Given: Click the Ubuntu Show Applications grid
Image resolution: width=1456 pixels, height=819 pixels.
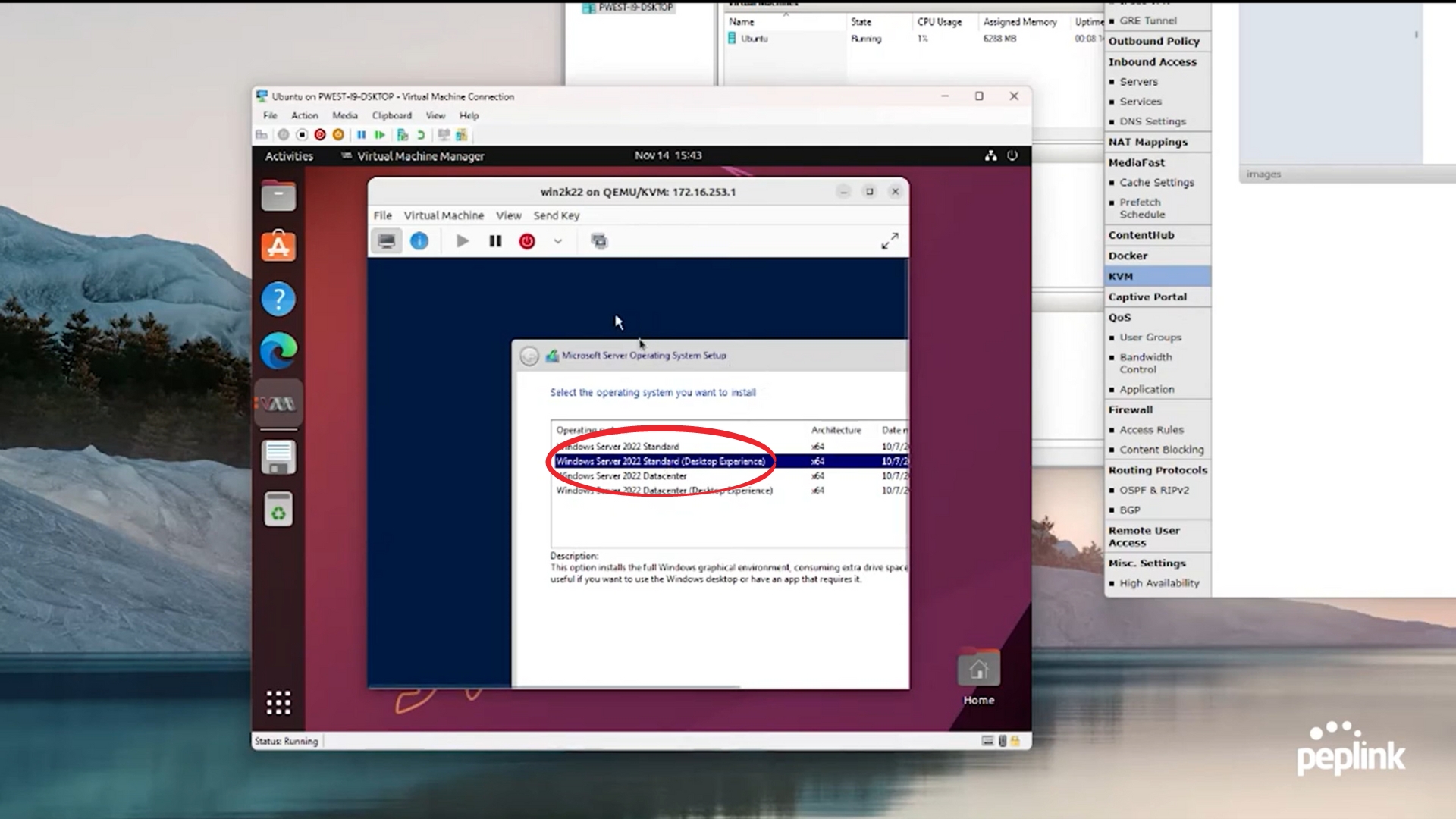Looking at the screenshot, I should point(278,702).
